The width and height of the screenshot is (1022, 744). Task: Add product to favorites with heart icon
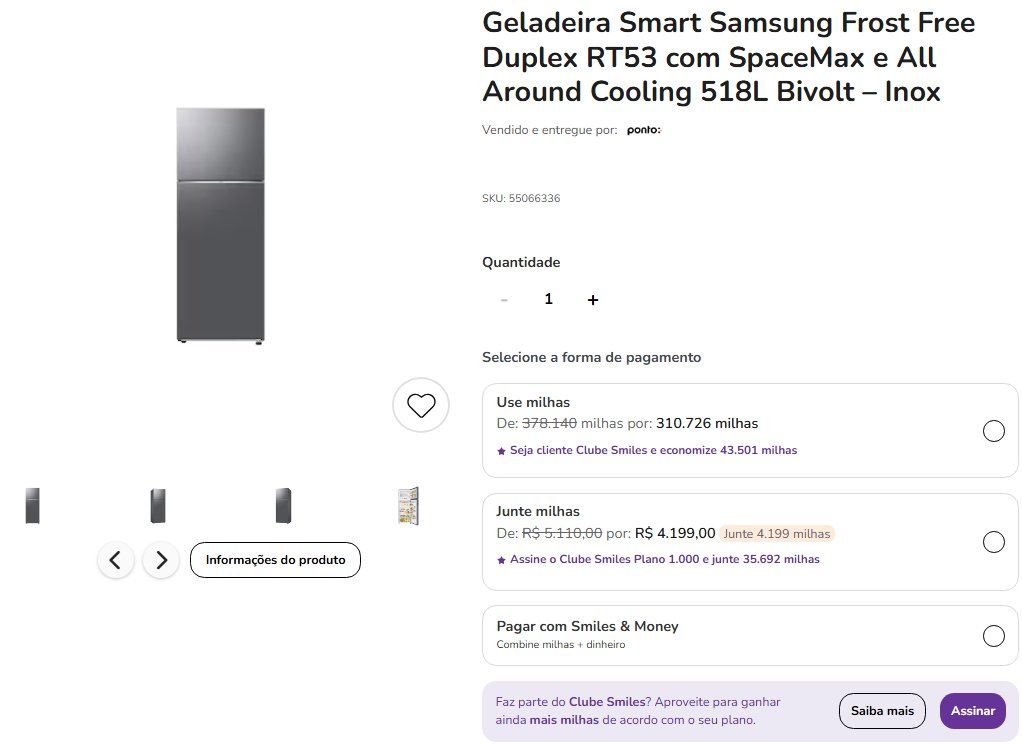pos(421,405)
